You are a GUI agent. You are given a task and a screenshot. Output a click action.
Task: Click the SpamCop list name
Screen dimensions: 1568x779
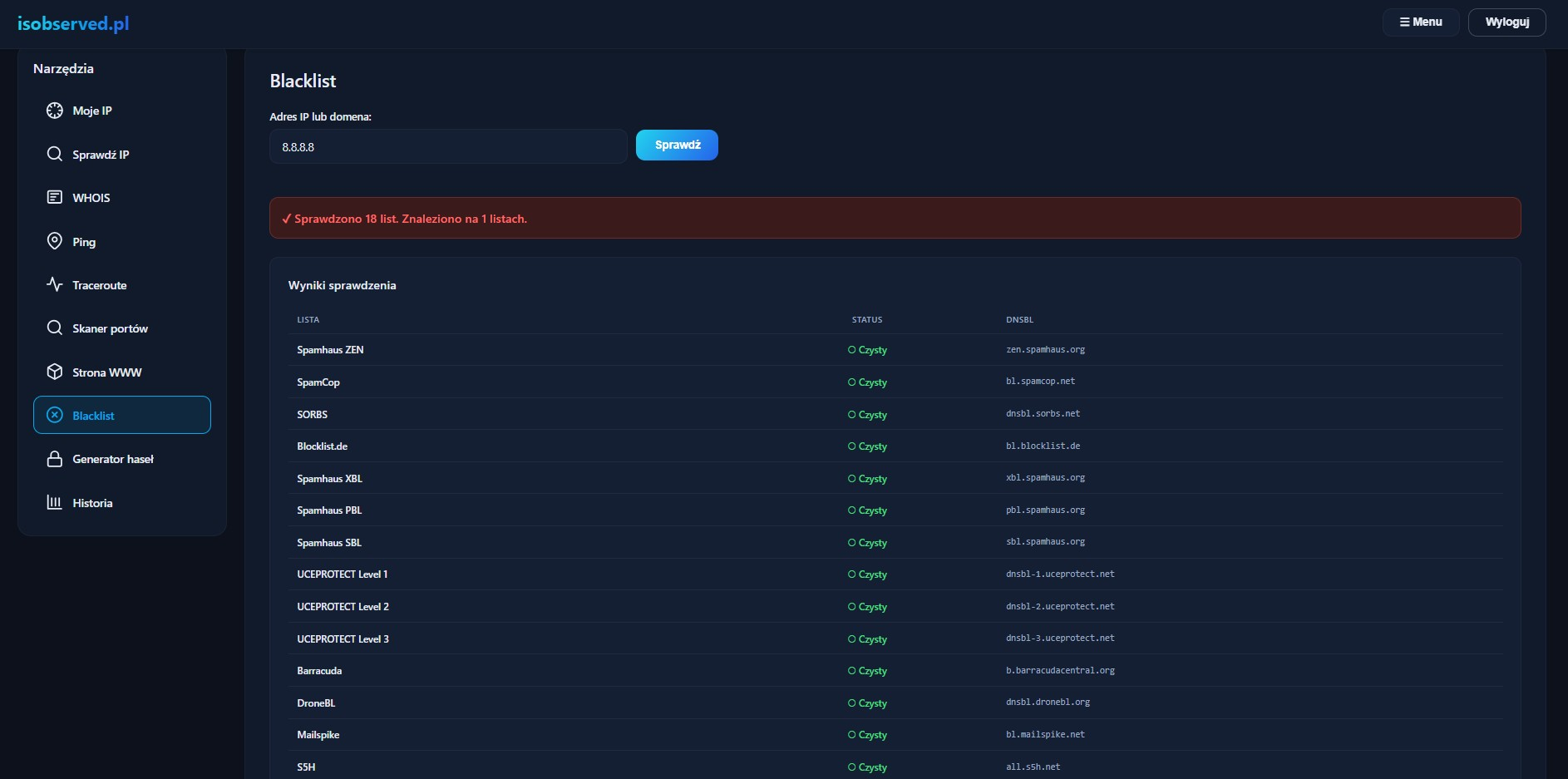(318, 382)
